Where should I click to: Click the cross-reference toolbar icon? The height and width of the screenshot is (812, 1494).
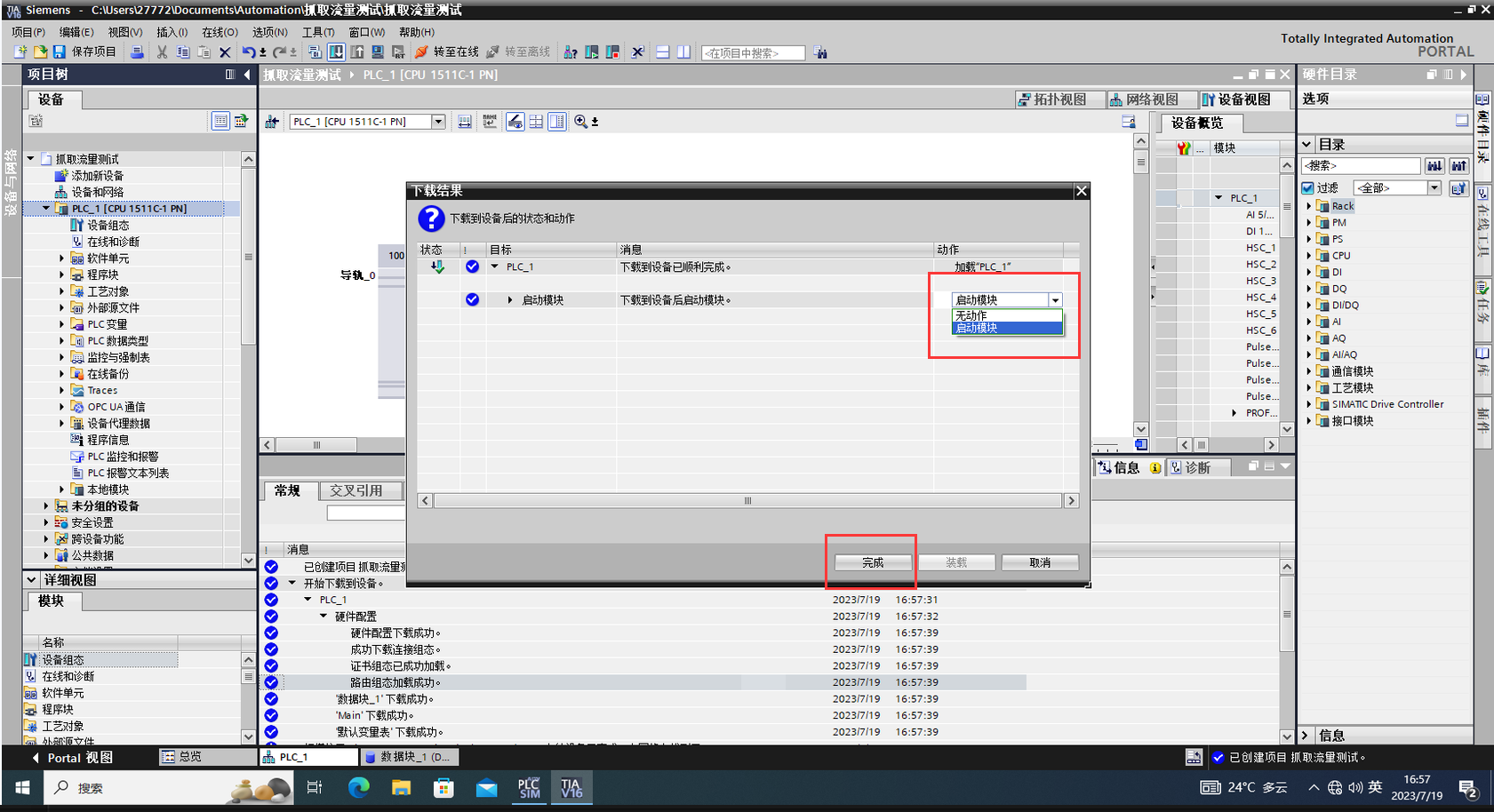637,52
